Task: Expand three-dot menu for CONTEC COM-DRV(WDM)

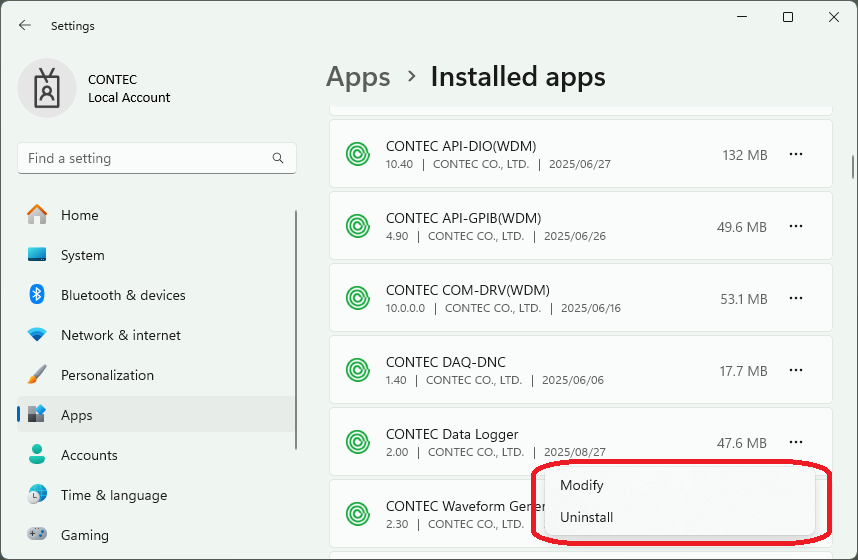Action: point(796,299)
